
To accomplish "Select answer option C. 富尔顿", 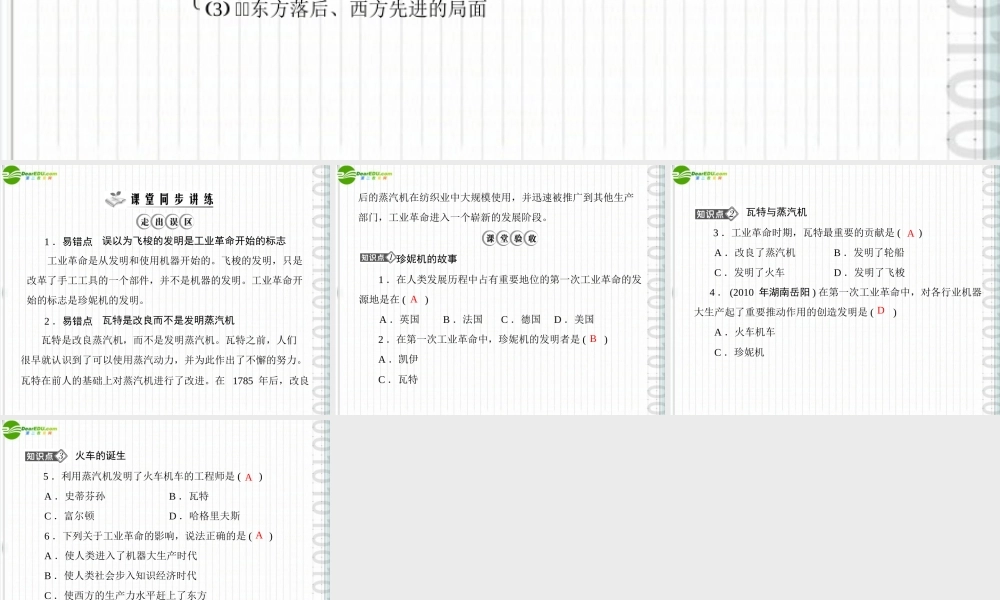I will pos(69,515).
